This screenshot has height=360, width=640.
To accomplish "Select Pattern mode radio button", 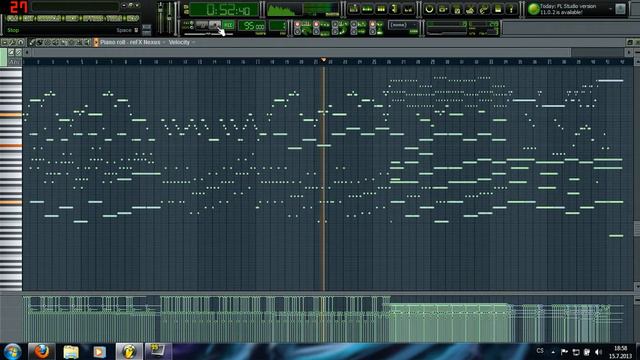I will click(x=191, y=23).
